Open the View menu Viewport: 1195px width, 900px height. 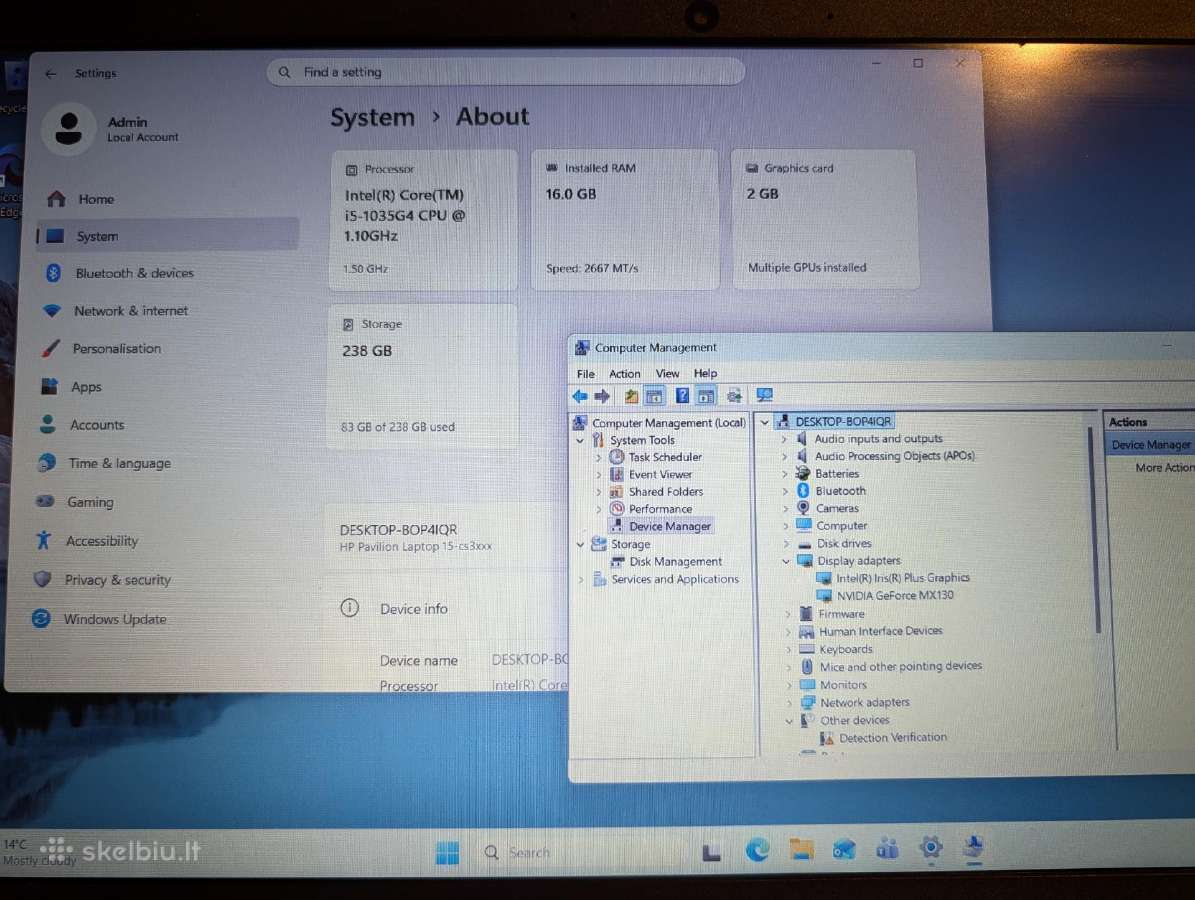tap(667, 373)
